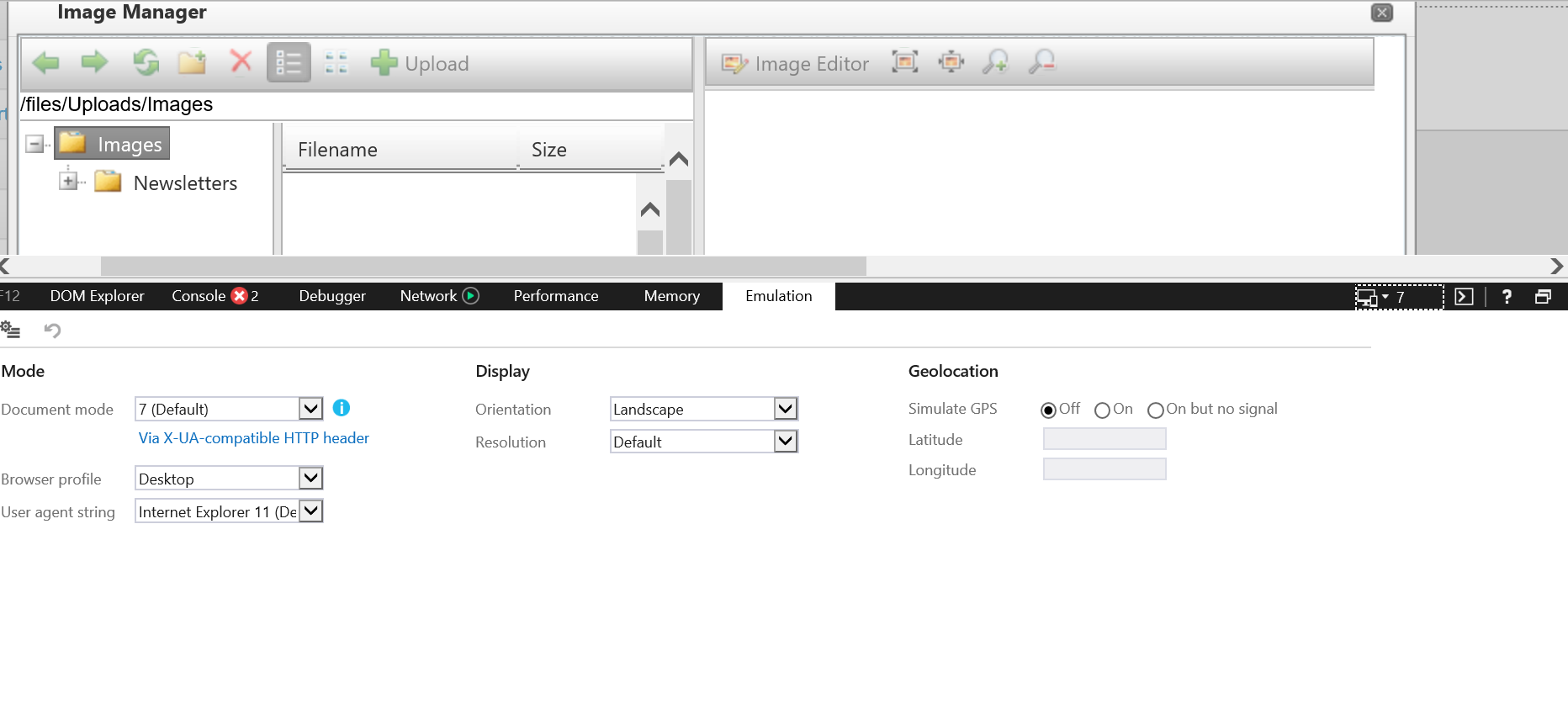Click the actual size preview icon
Screen dimensions: 1568x704
[x=951, y=61]
